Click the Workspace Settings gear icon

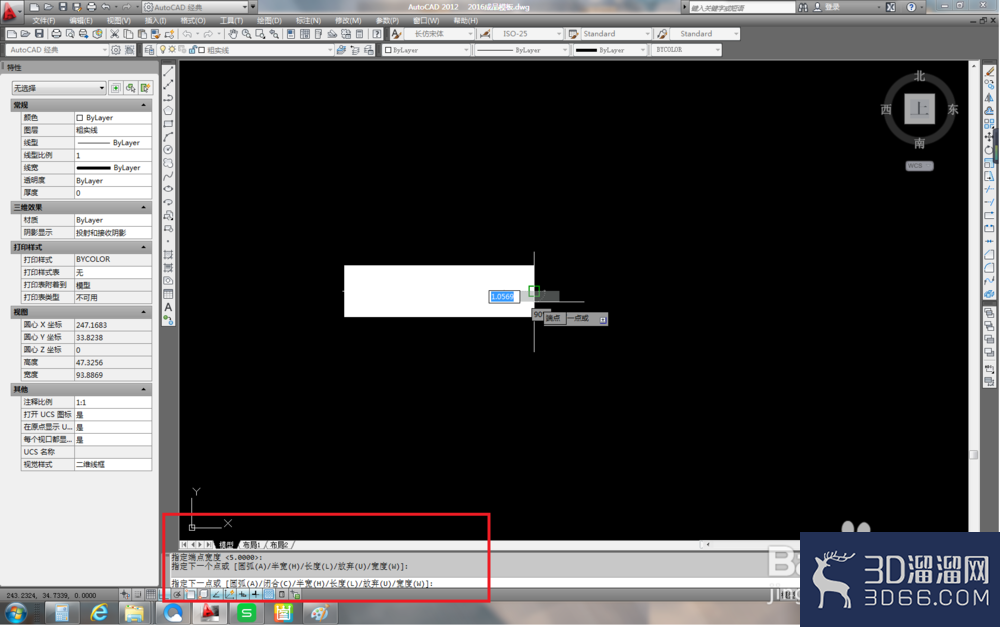tap(116, 50)
